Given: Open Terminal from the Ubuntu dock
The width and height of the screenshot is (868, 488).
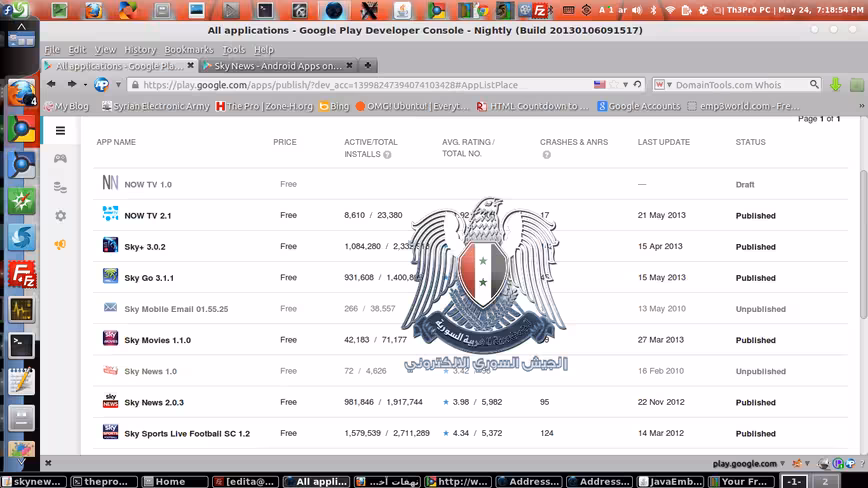Looking at the screenshot, I should point(21,346).
